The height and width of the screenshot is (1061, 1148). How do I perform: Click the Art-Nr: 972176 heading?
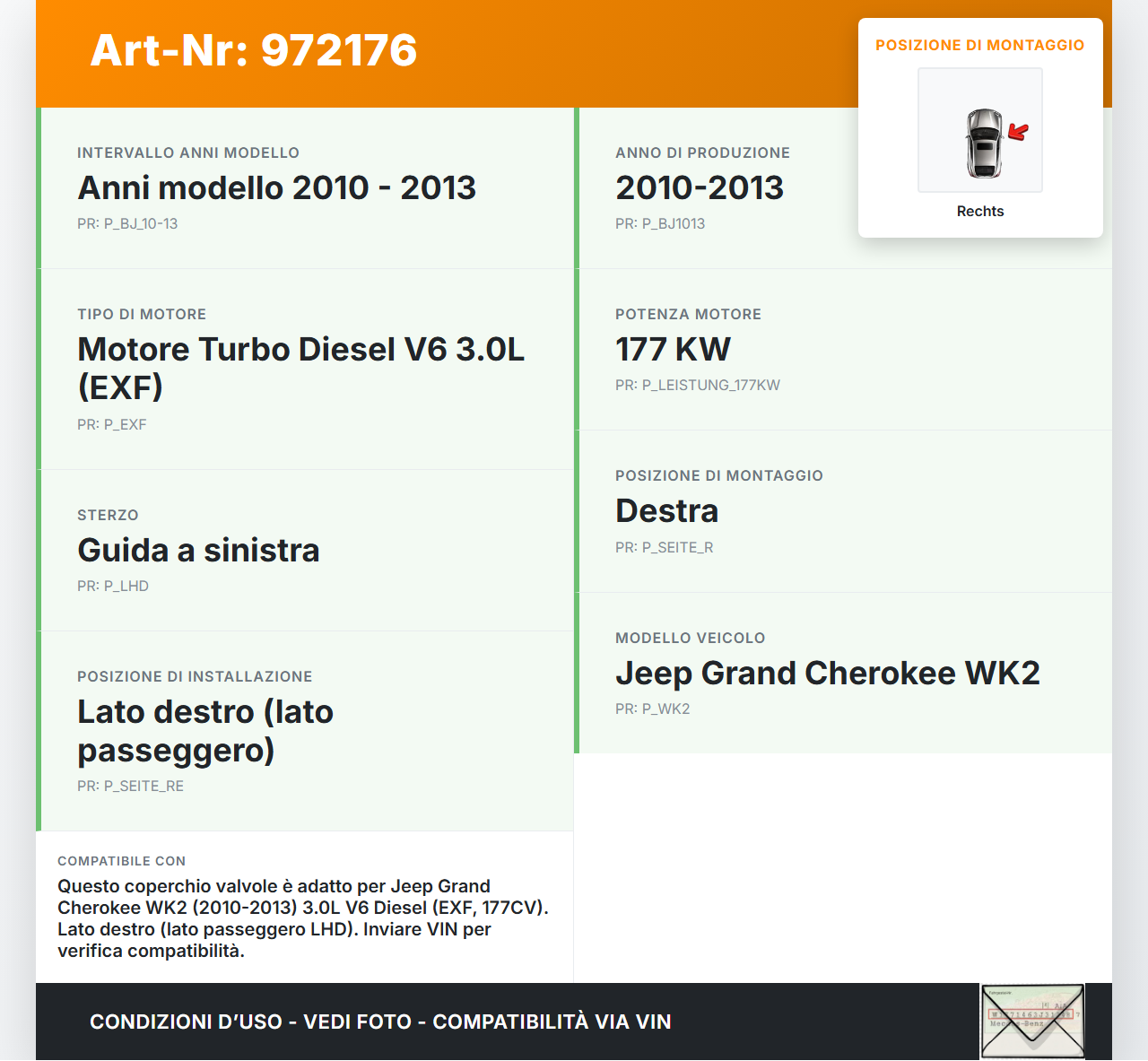click(x=254, y=51)
